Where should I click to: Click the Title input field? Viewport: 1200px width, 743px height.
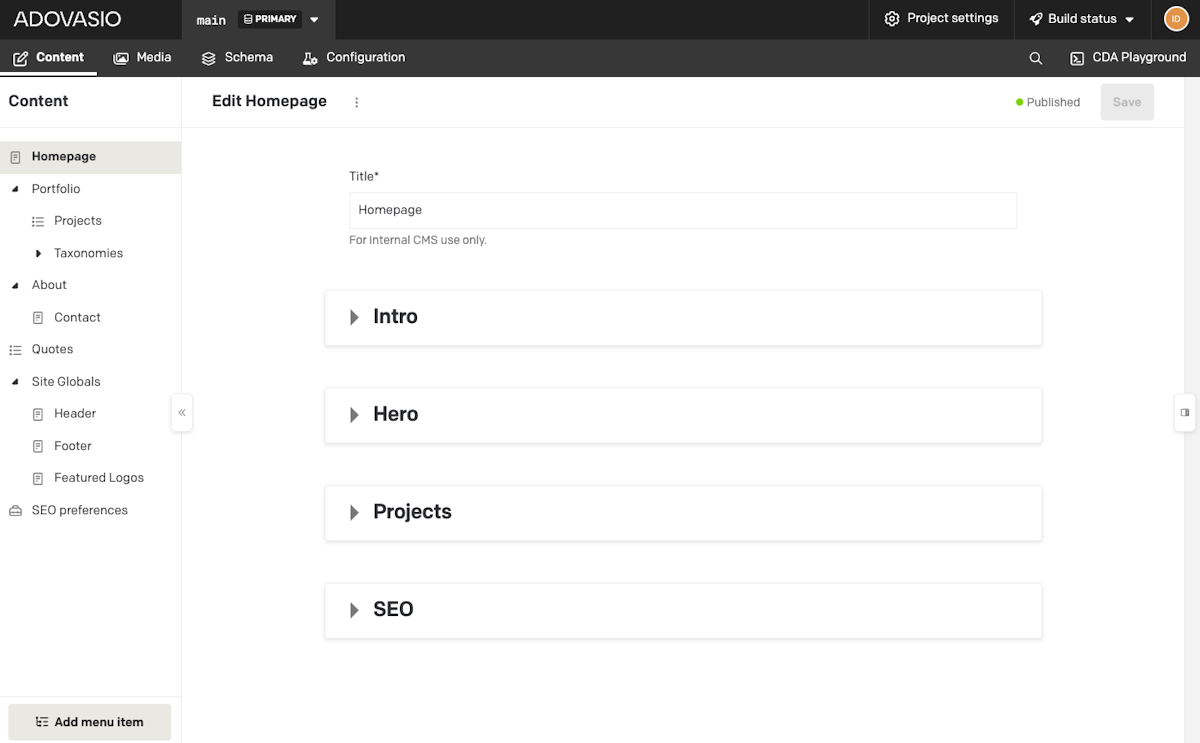click(683, 210)
